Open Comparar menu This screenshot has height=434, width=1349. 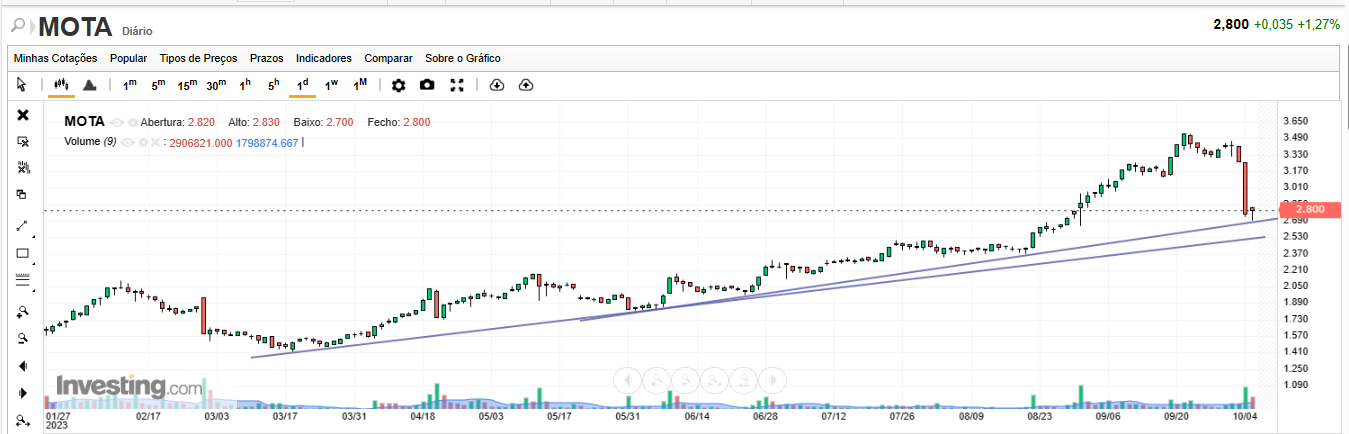[388, 58]
